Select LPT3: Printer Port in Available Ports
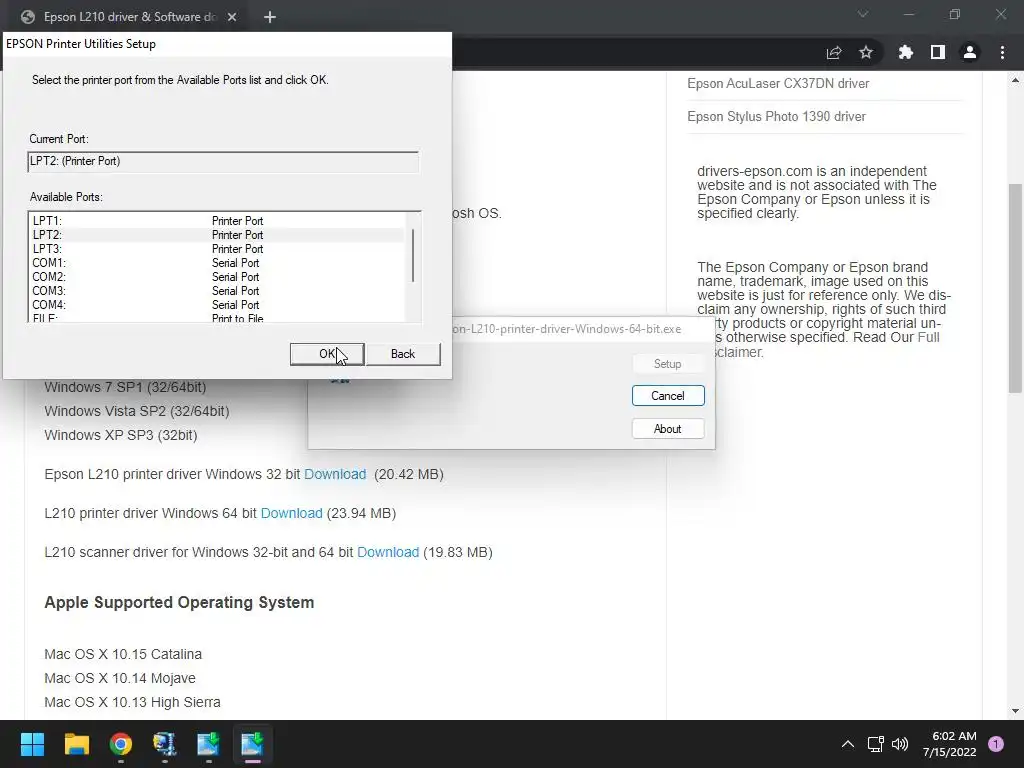The image size is (1024, 768). [218, 249]
